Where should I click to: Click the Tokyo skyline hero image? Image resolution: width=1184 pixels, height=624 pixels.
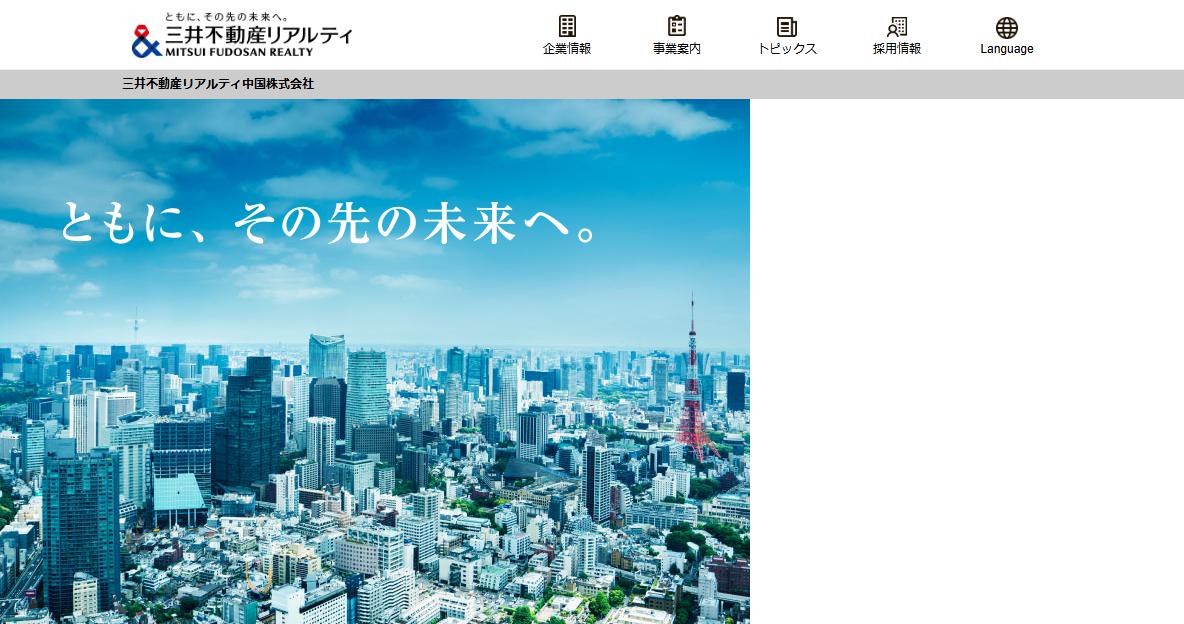375,361
